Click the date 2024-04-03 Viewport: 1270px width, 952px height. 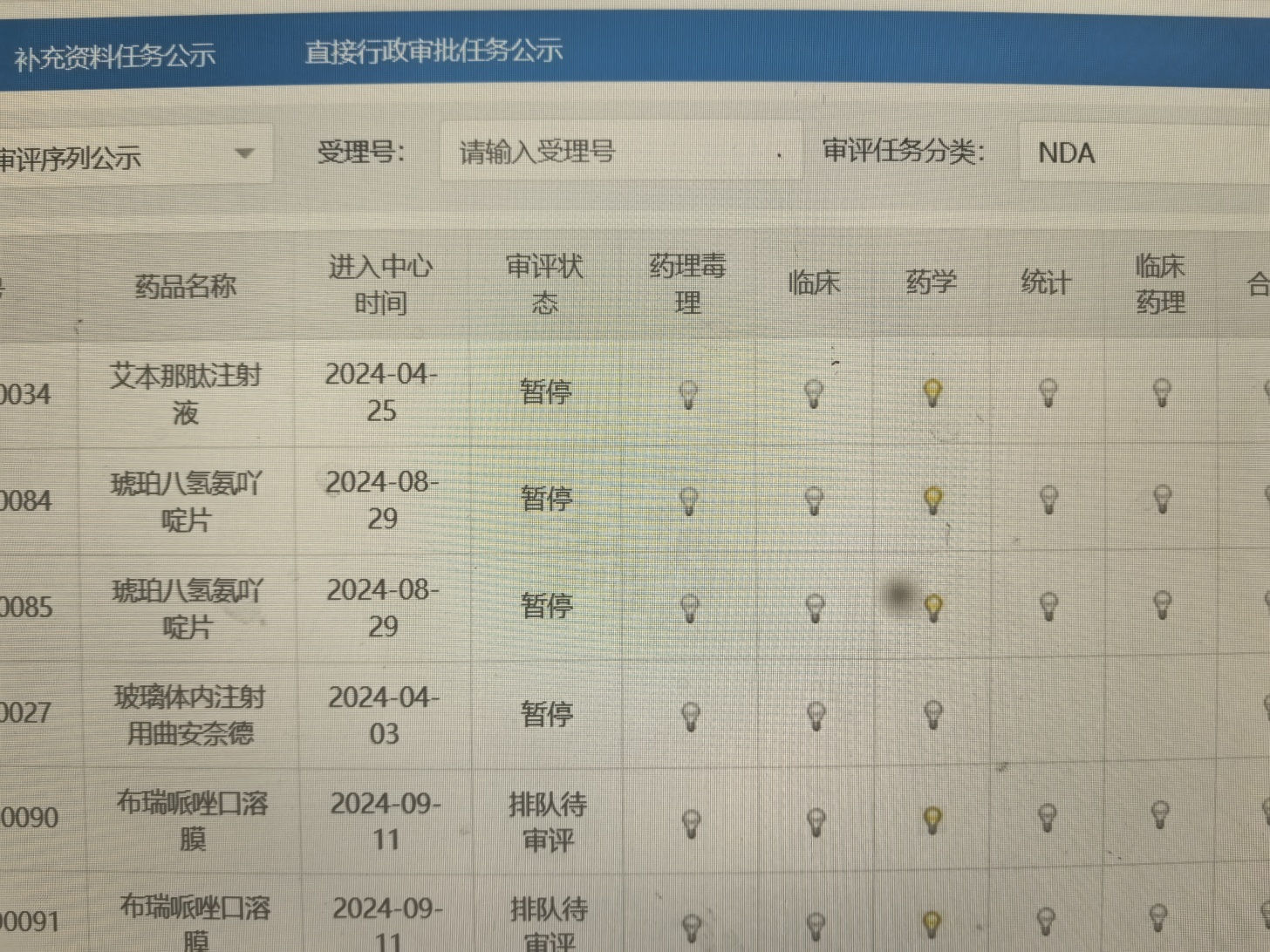point(384,716)
